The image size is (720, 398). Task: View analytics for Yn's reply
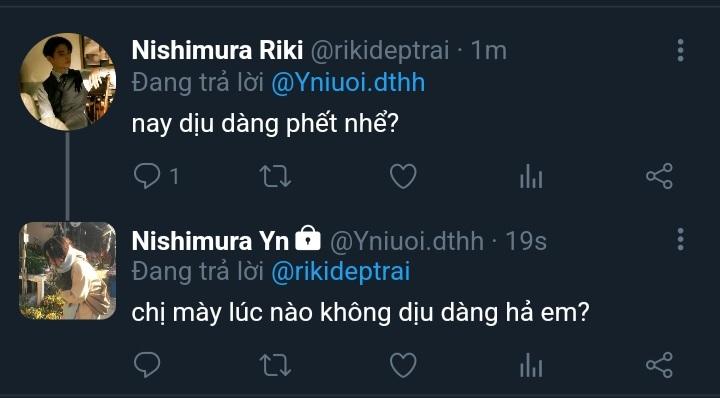[x=531, y=365]
